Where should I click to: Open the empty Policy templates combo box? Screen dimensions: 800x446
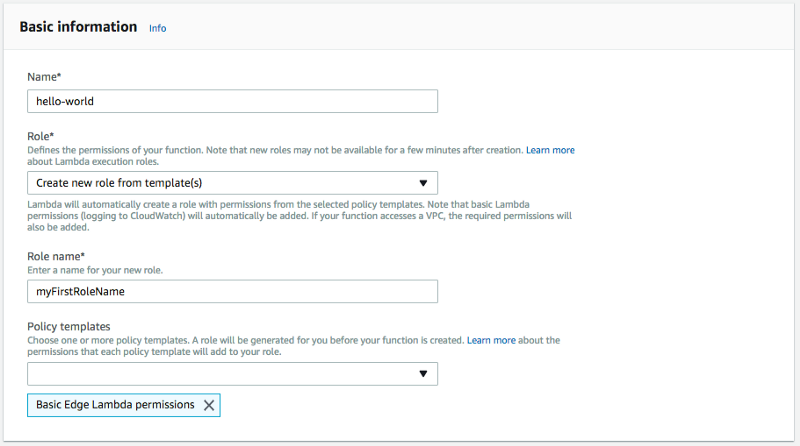[220, 374]
